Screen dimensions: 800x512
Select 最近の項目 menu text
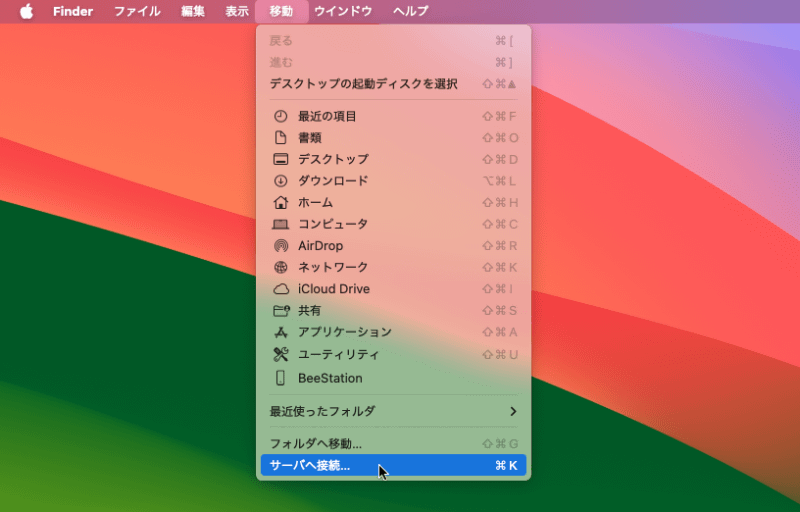click(327, 116)
